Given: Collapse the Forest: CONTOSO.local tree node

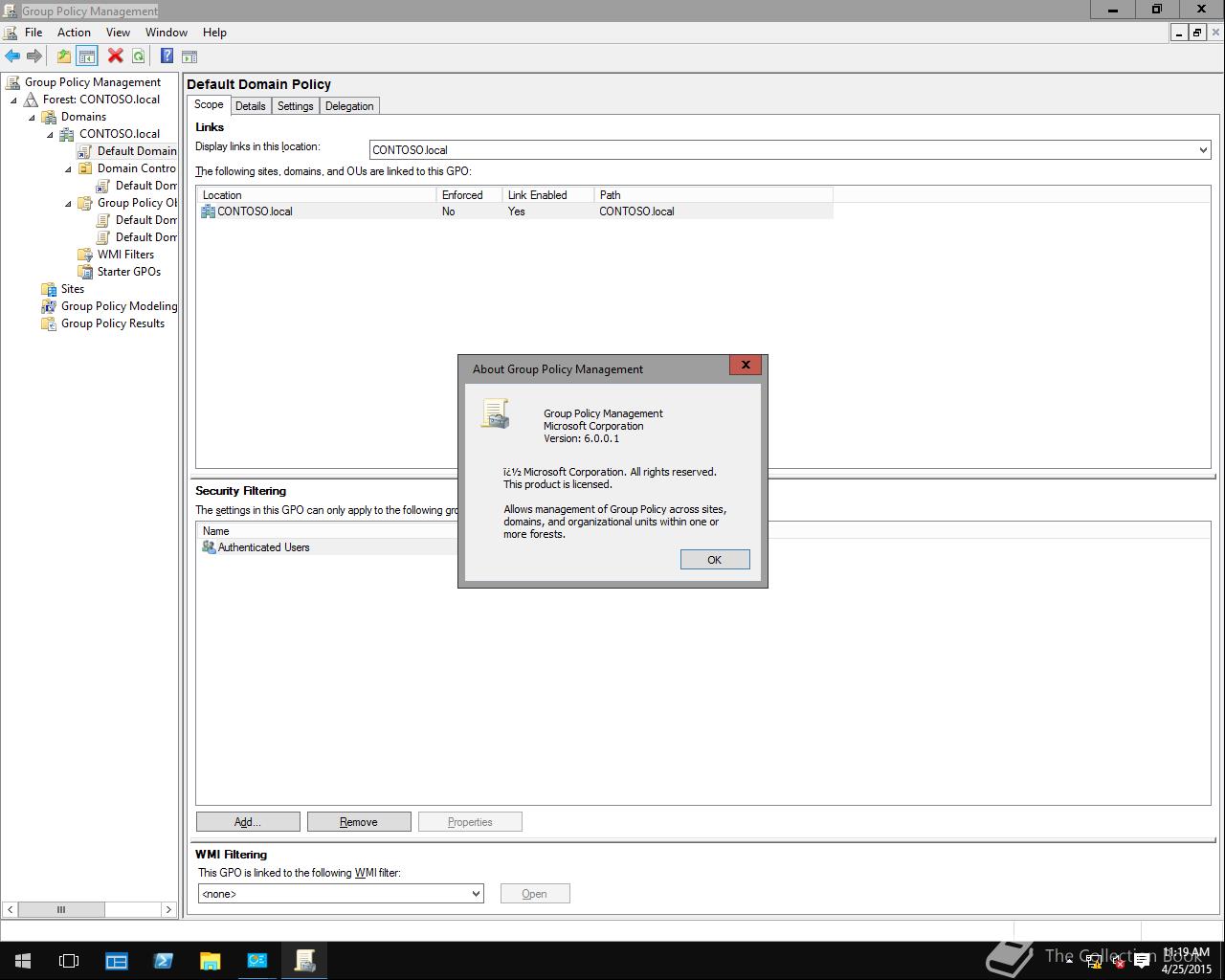Looking at the screenshot, I should (13, 100).
